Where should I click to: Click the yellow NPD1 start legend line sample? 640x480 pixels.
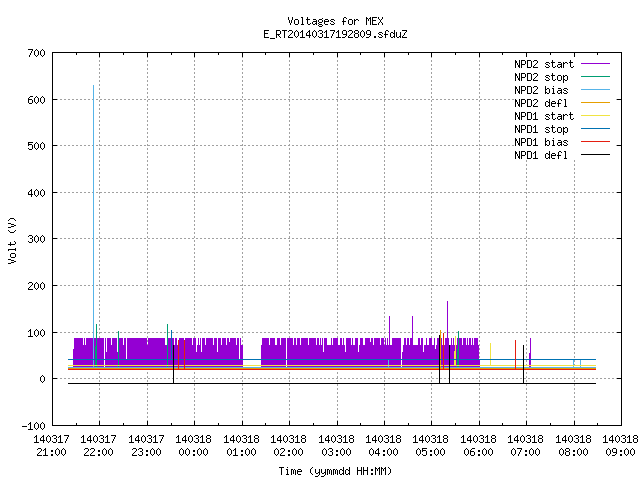click(x=595, y=116)
